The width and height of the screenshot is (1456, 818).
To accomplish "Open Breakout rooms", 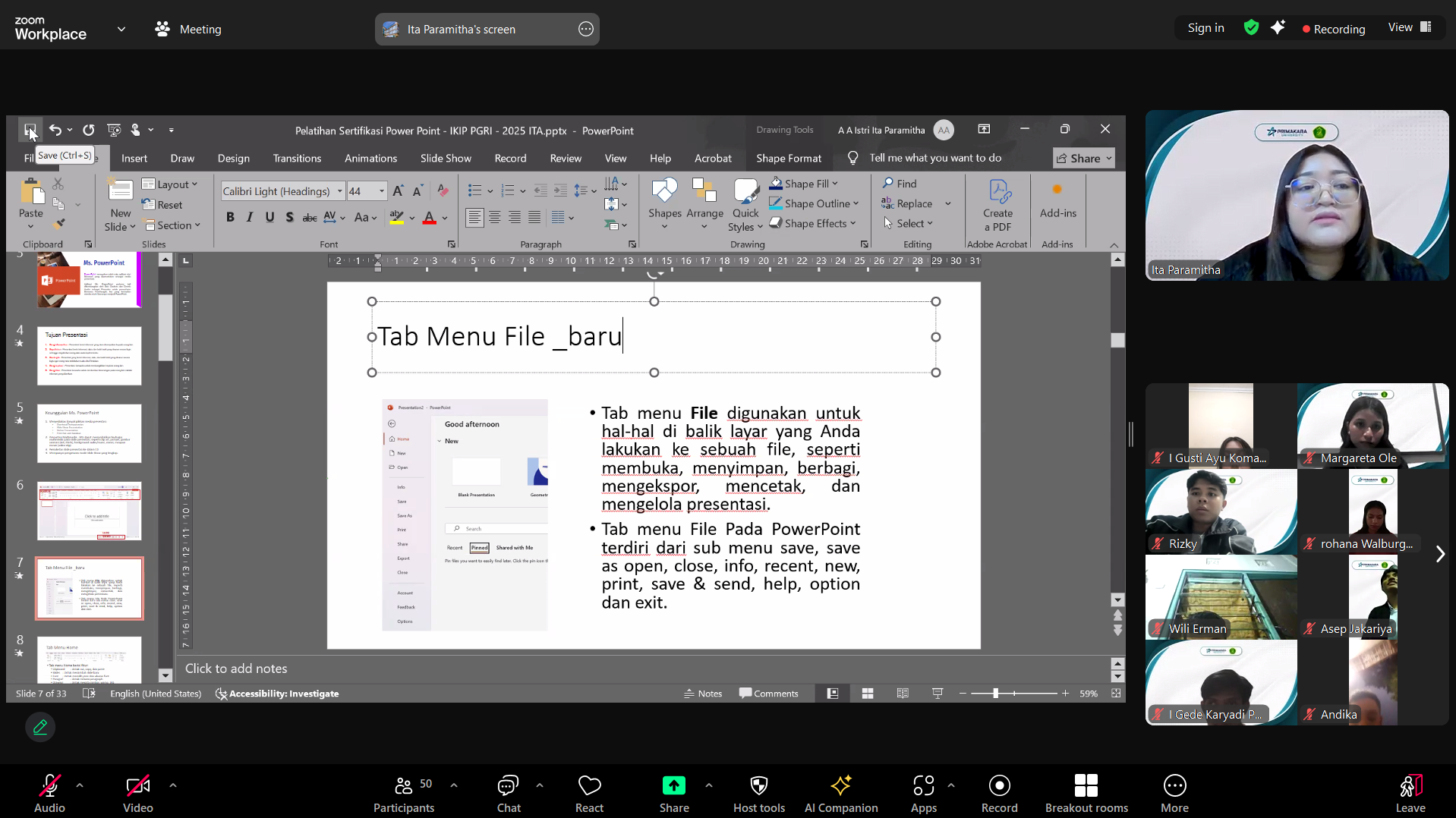I will (1086, 794).
